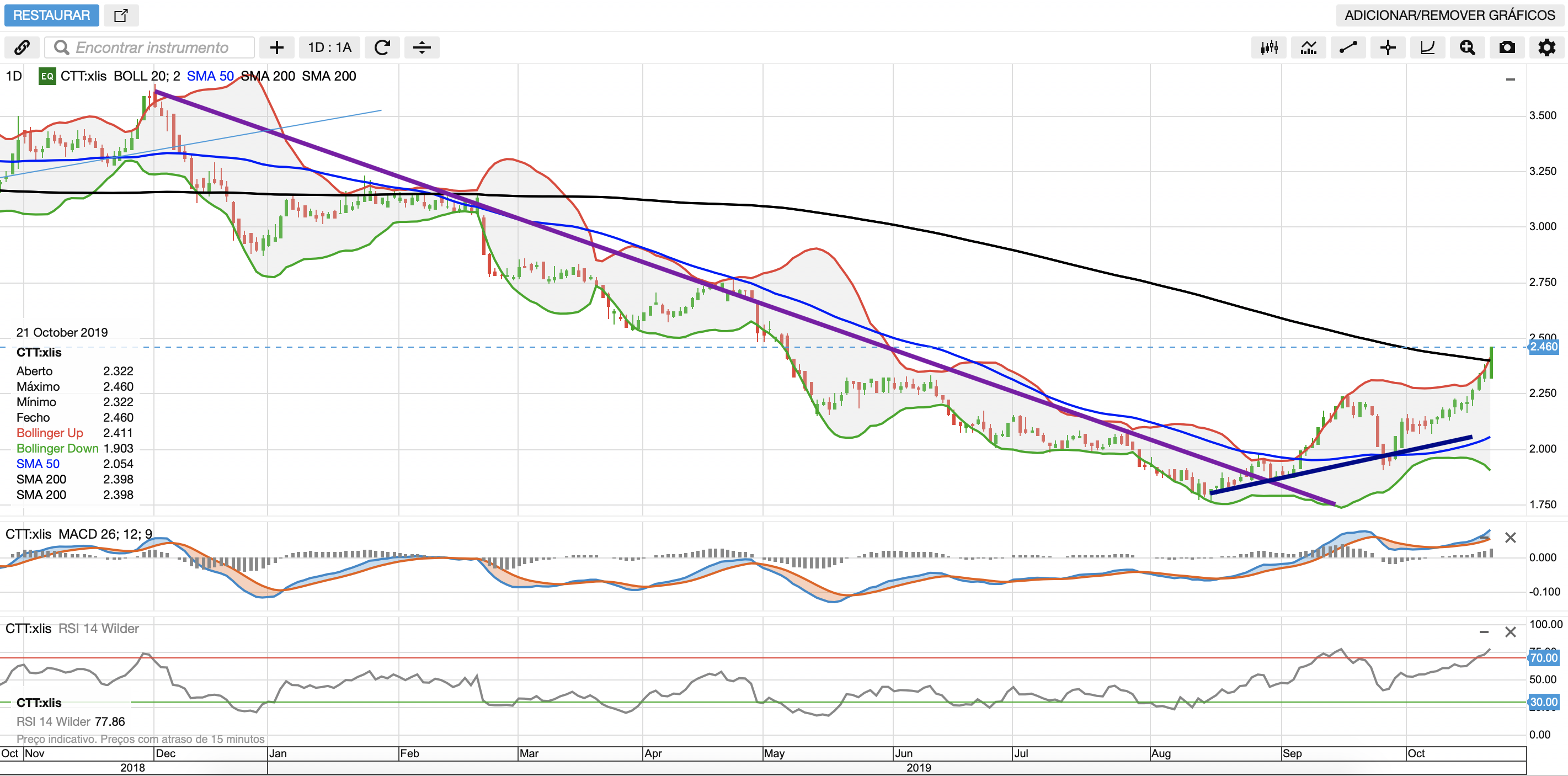Click the plus button to add instrument
1568x776 pixels.
[x=277, y=47]
